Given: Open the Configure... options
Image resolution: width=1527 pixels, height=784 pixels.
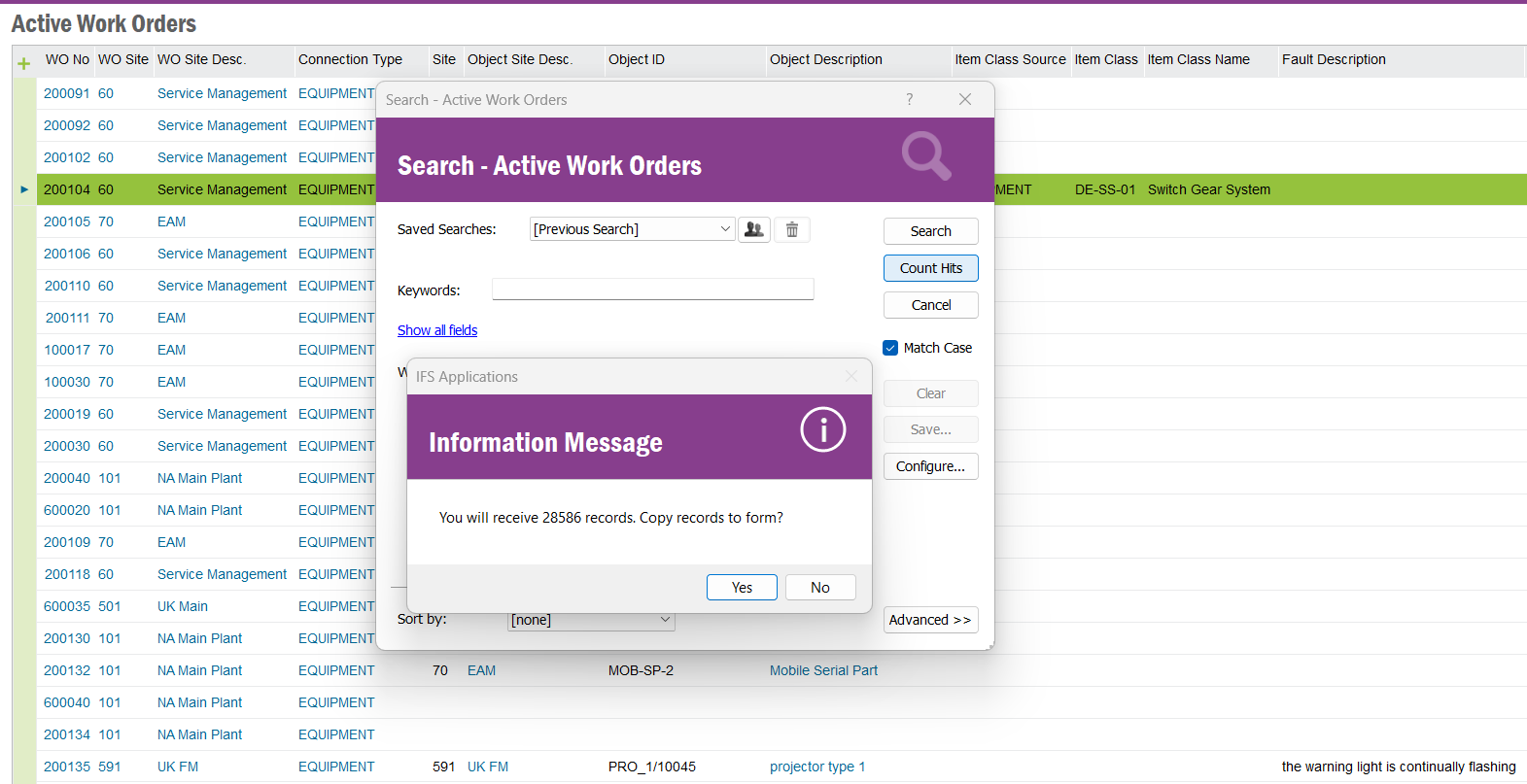Looking at the screenshot, I should 930,466.
